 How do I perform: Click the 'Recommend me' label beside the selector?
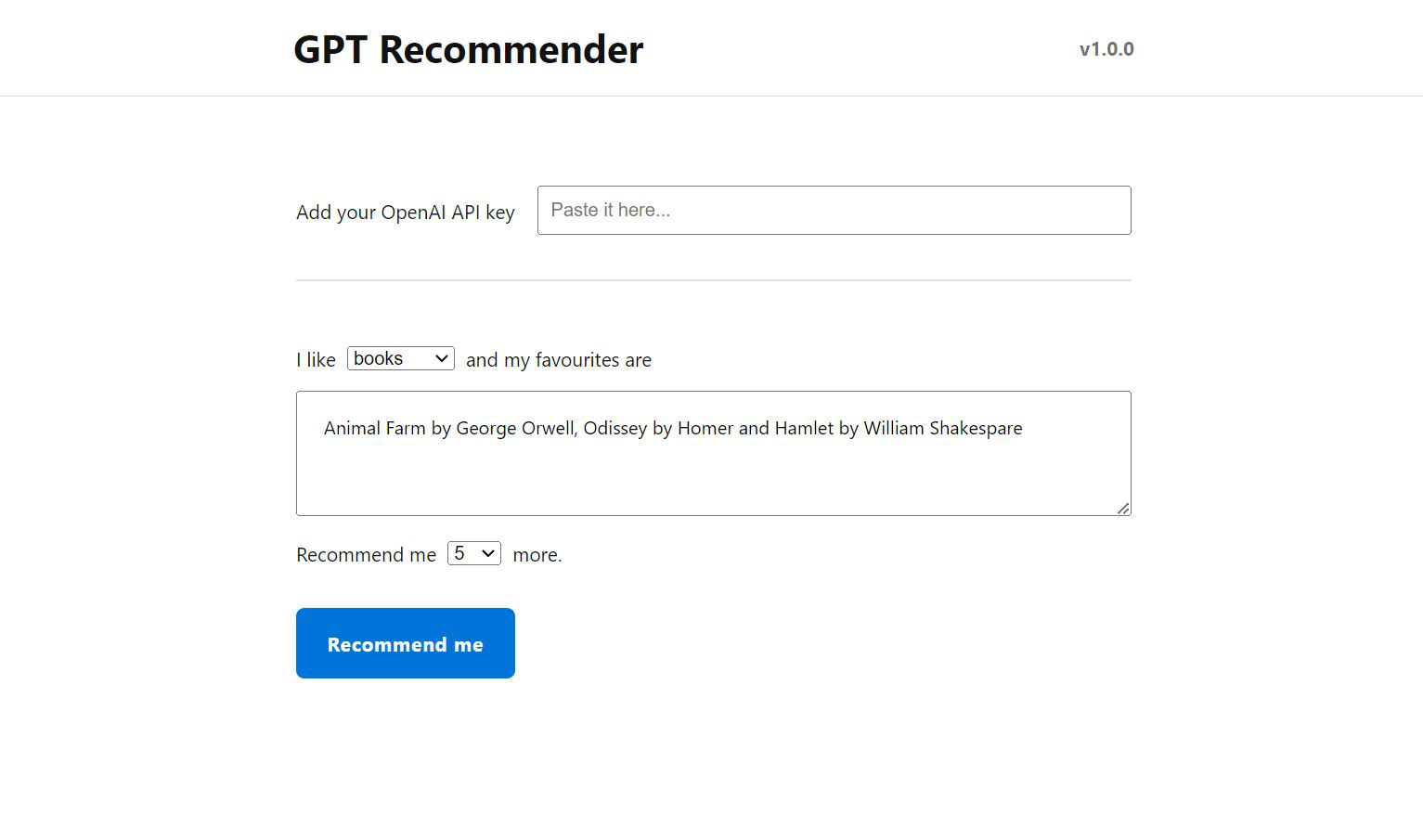point(366,554)
